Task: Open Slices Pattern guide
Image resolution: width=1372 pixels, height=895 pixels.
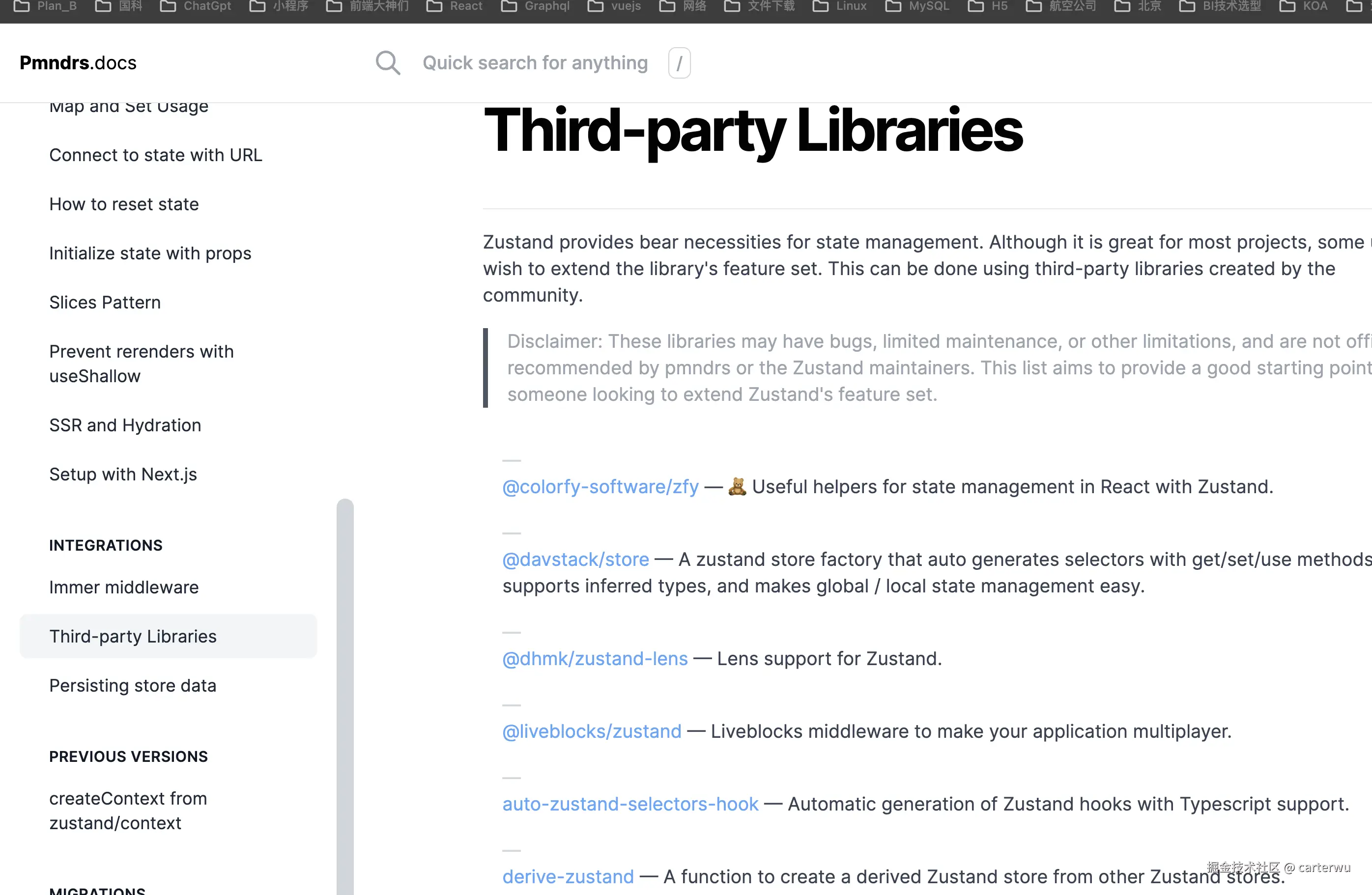Action: click(x=105, y=303)
